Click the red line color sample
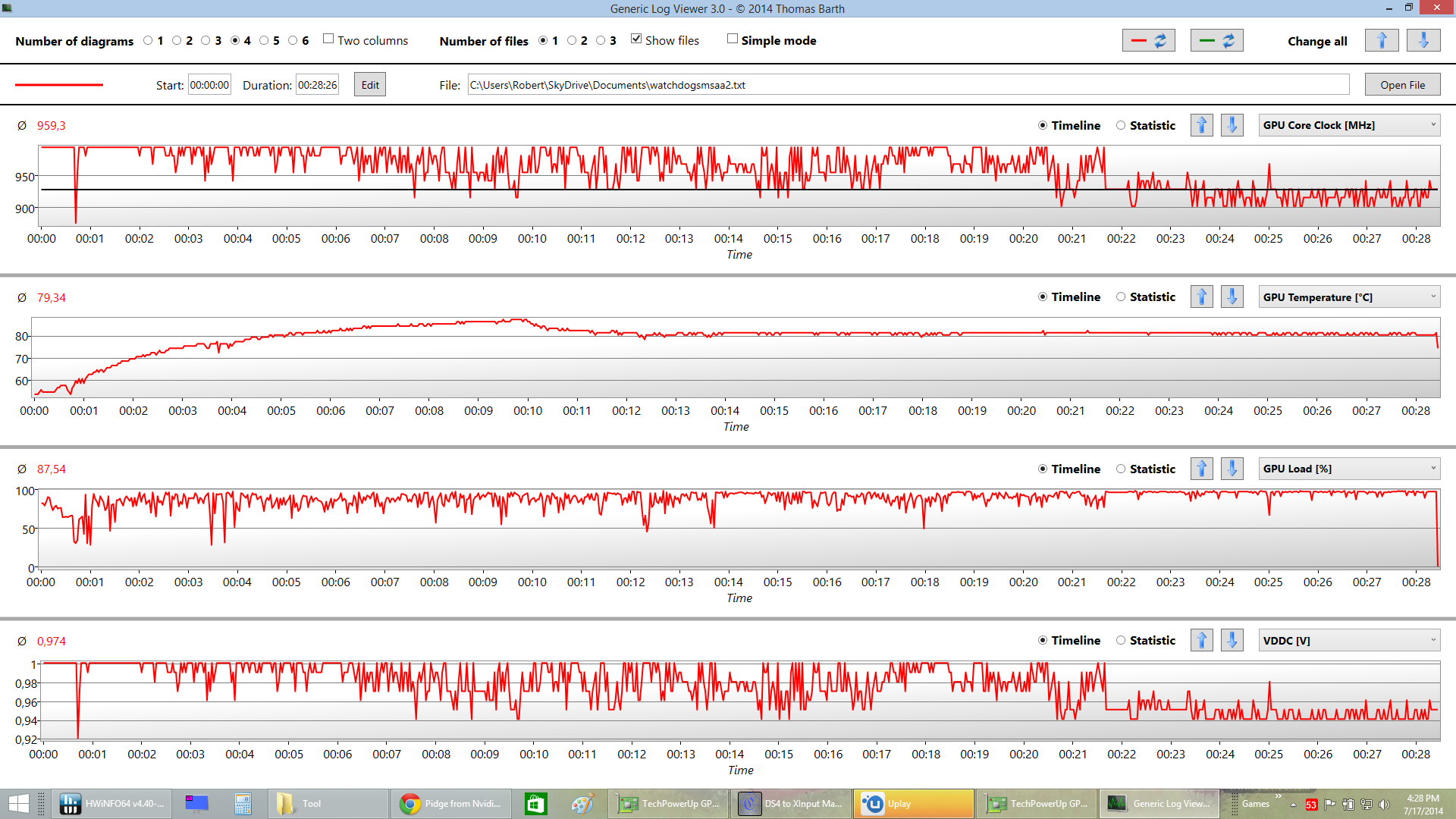The image size is (1456, 819). [x=59, y=85]
